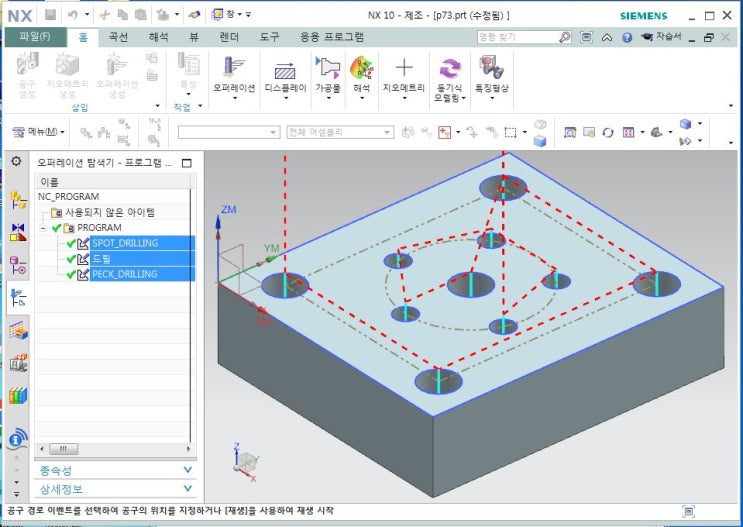This screenshot has width=743, height=527.
Task: Click the 디스플레이 (Display) ribbon icon
Action: coord(285,72)
